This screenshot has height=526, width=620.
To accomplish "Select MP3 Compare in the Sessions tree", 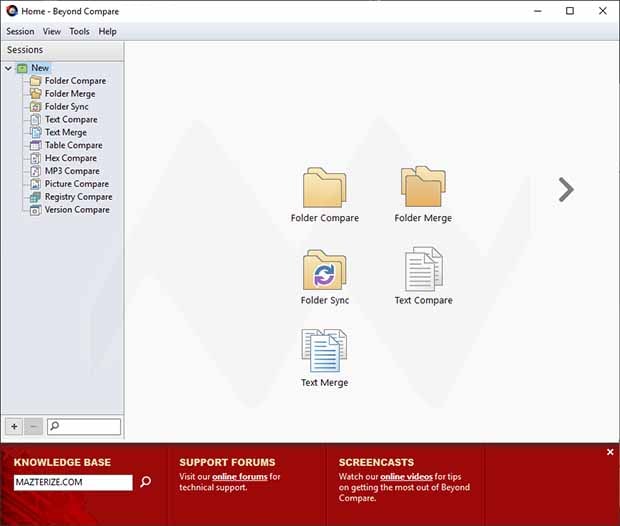I will pos(72,171).
